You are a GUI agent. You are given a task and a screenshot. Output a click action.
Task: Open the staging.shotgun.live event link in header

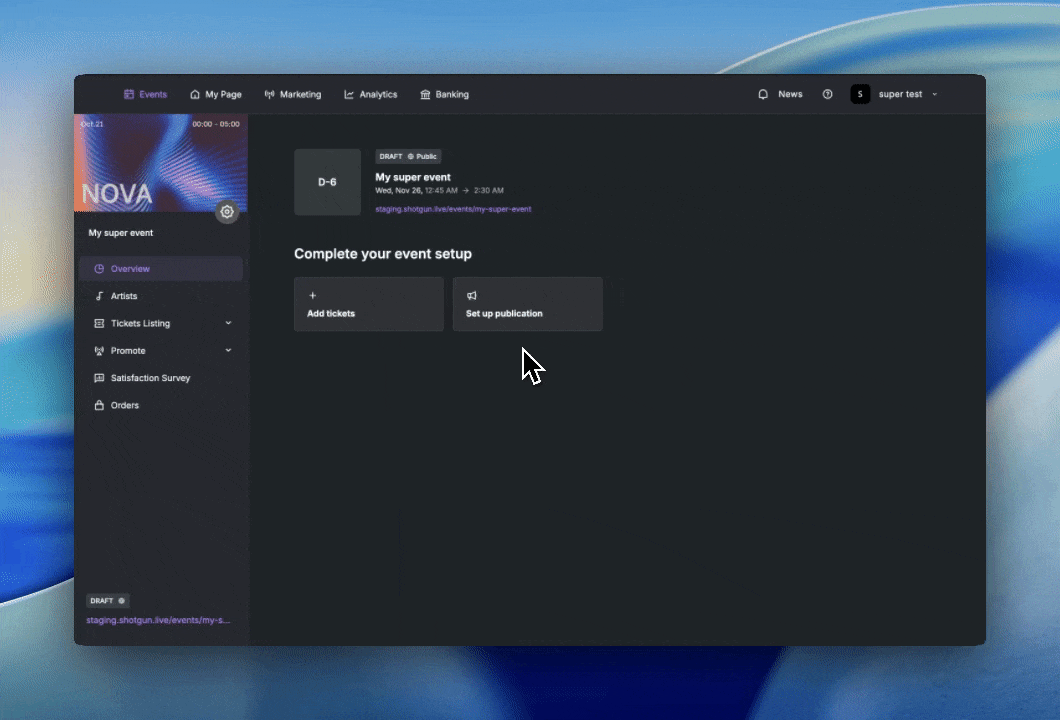coord(454,210)
